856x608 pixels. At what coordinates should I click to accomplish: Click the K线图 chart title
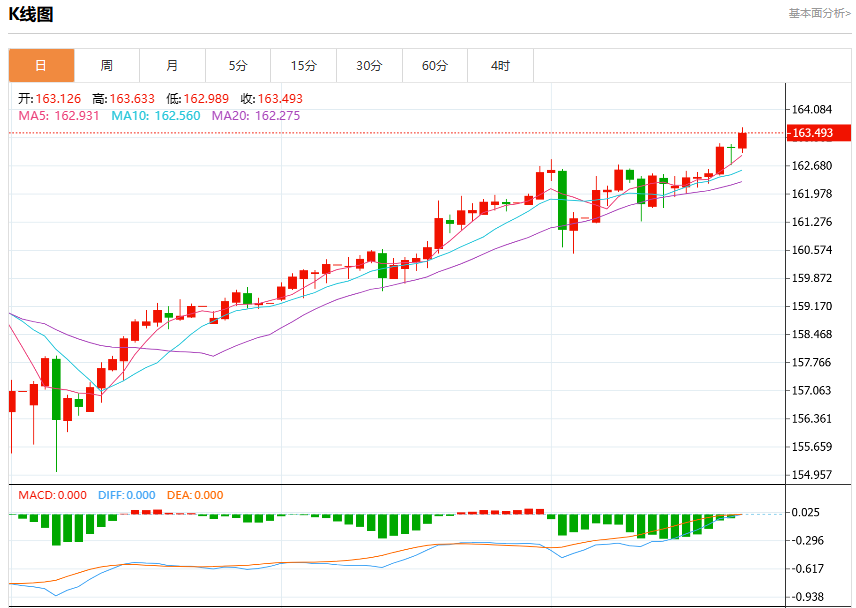tap(31, 14)
